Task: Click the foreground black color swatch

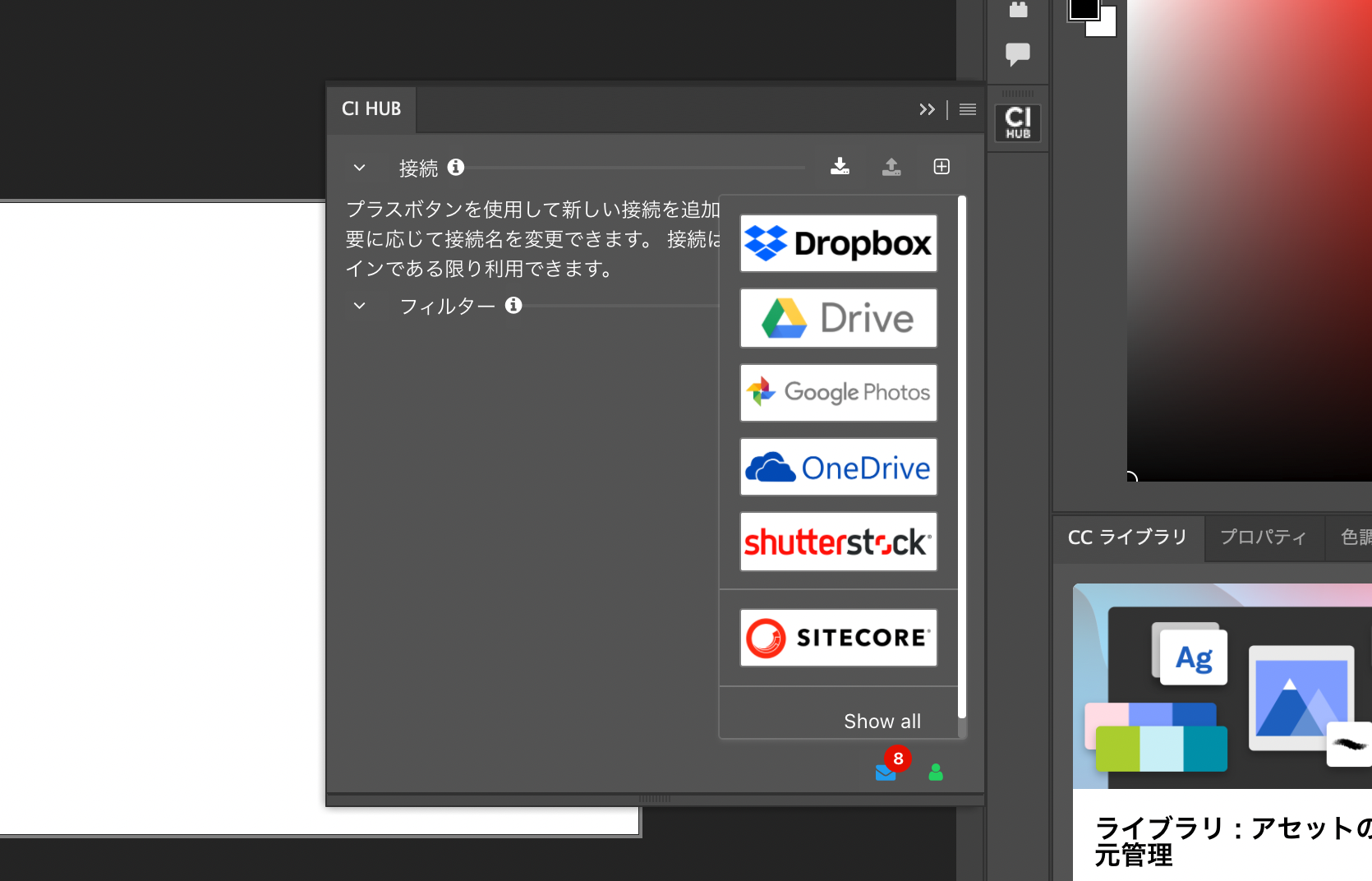Action: [1083, 8]
